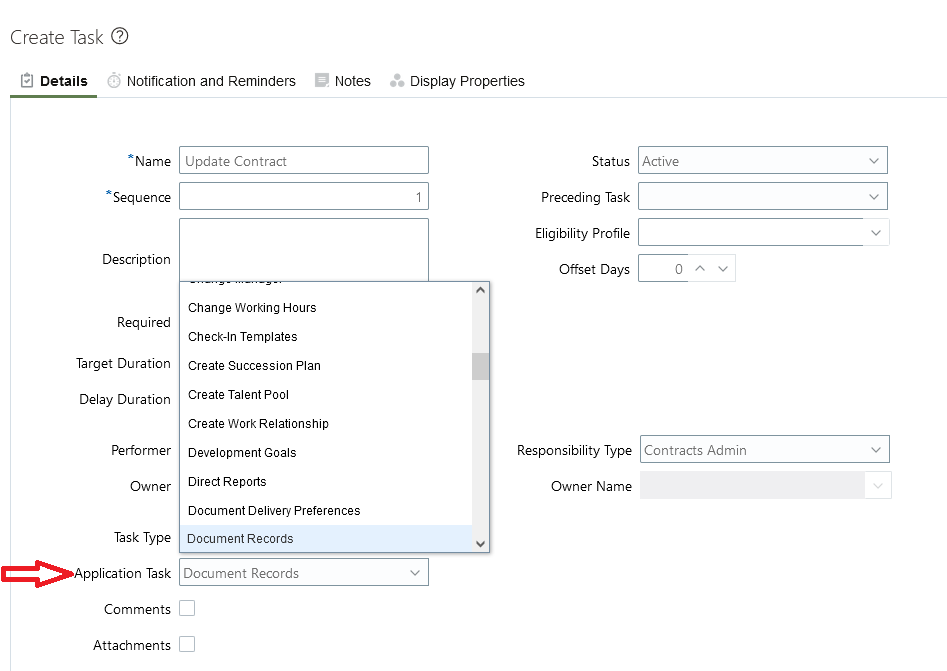Check the Attachments checkbox
This screenshot has width=947, height=671.
click(x=187, y=644)
